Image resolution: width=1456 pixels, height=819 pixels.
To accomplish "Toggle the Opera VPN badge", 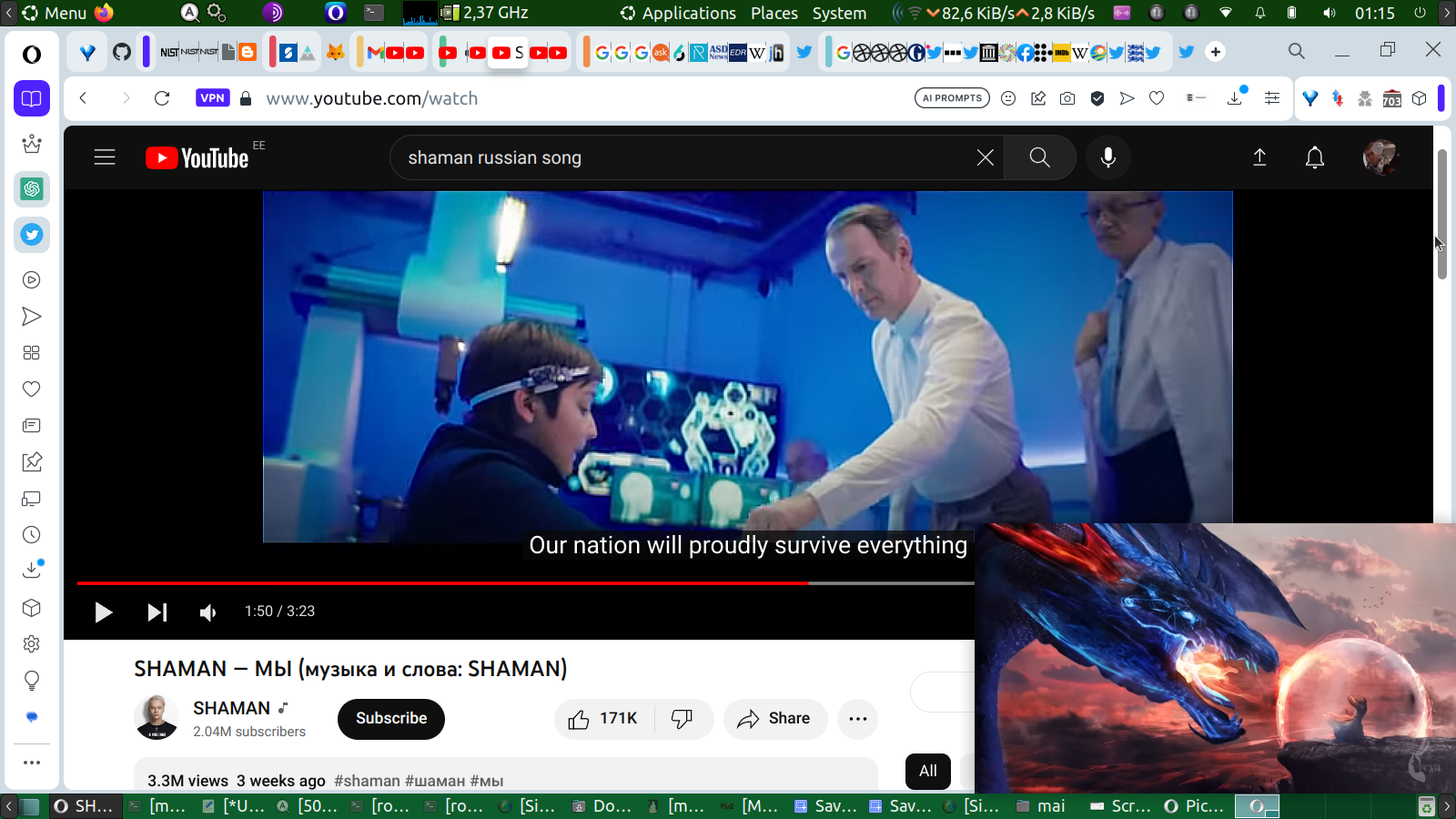I will coord(212,98).
